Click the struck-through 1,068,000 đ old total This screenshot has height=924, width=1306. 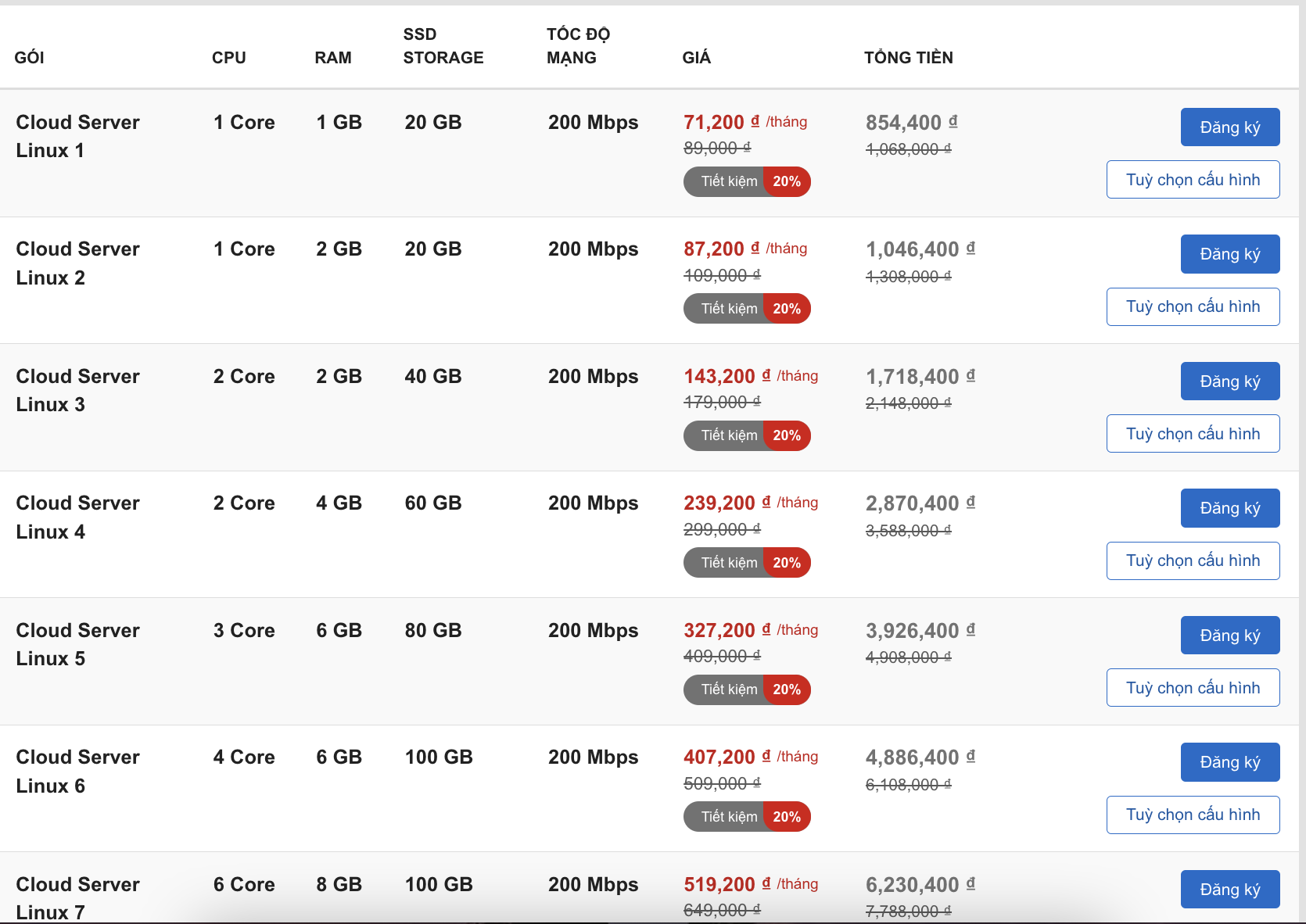tap(909, 149)
